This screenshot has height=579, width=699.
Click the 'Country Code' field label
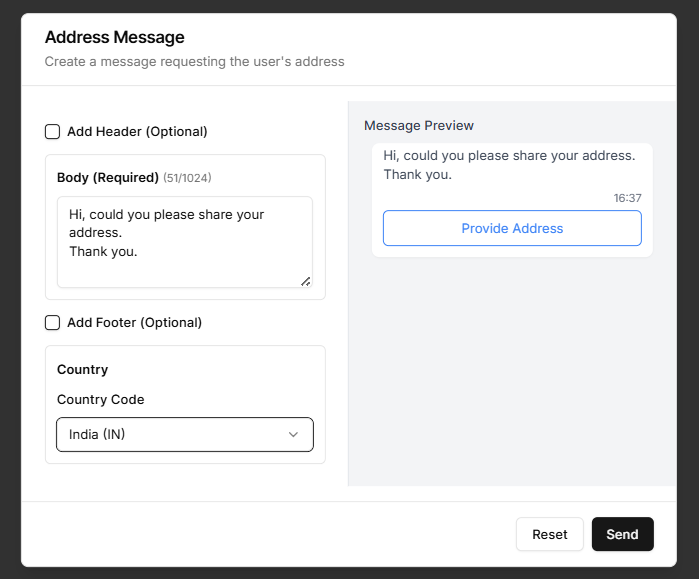tap(100, 400)
